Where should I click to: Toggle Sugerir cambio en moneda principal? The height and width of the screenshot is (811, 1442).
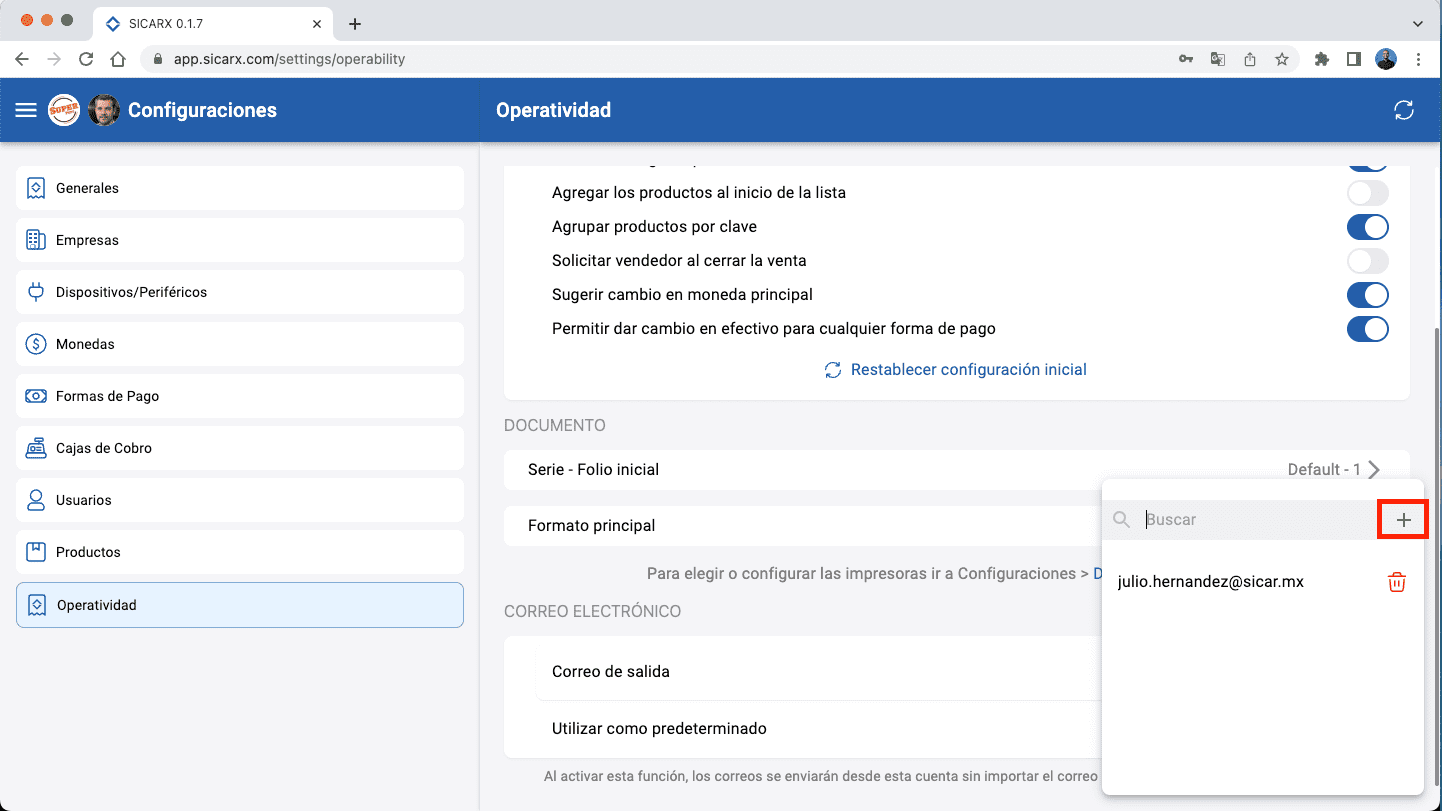1367,295
